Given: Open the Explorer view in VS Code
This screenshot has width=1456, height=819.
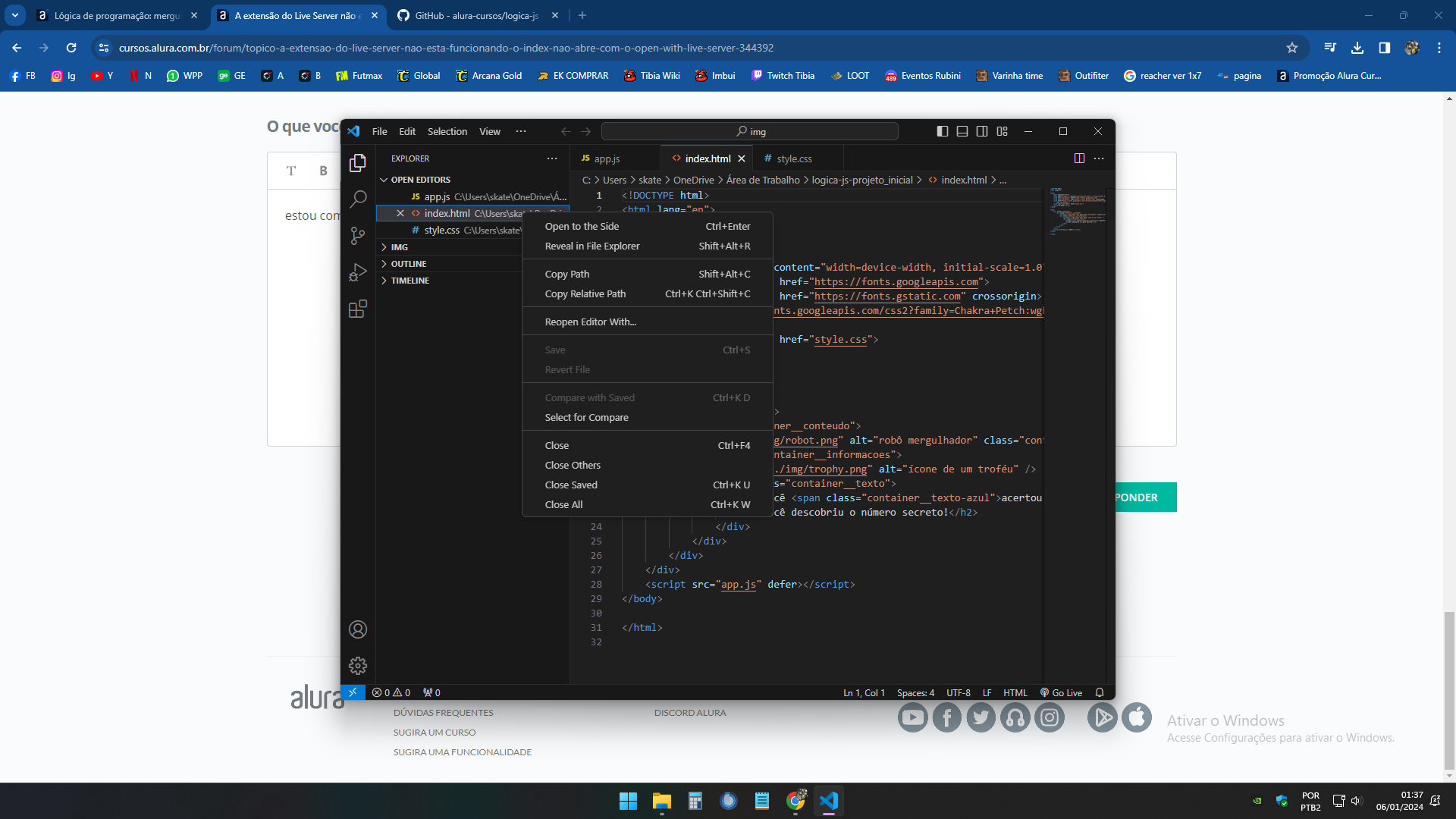Looking at the screenshot, I should pos(358,163).
